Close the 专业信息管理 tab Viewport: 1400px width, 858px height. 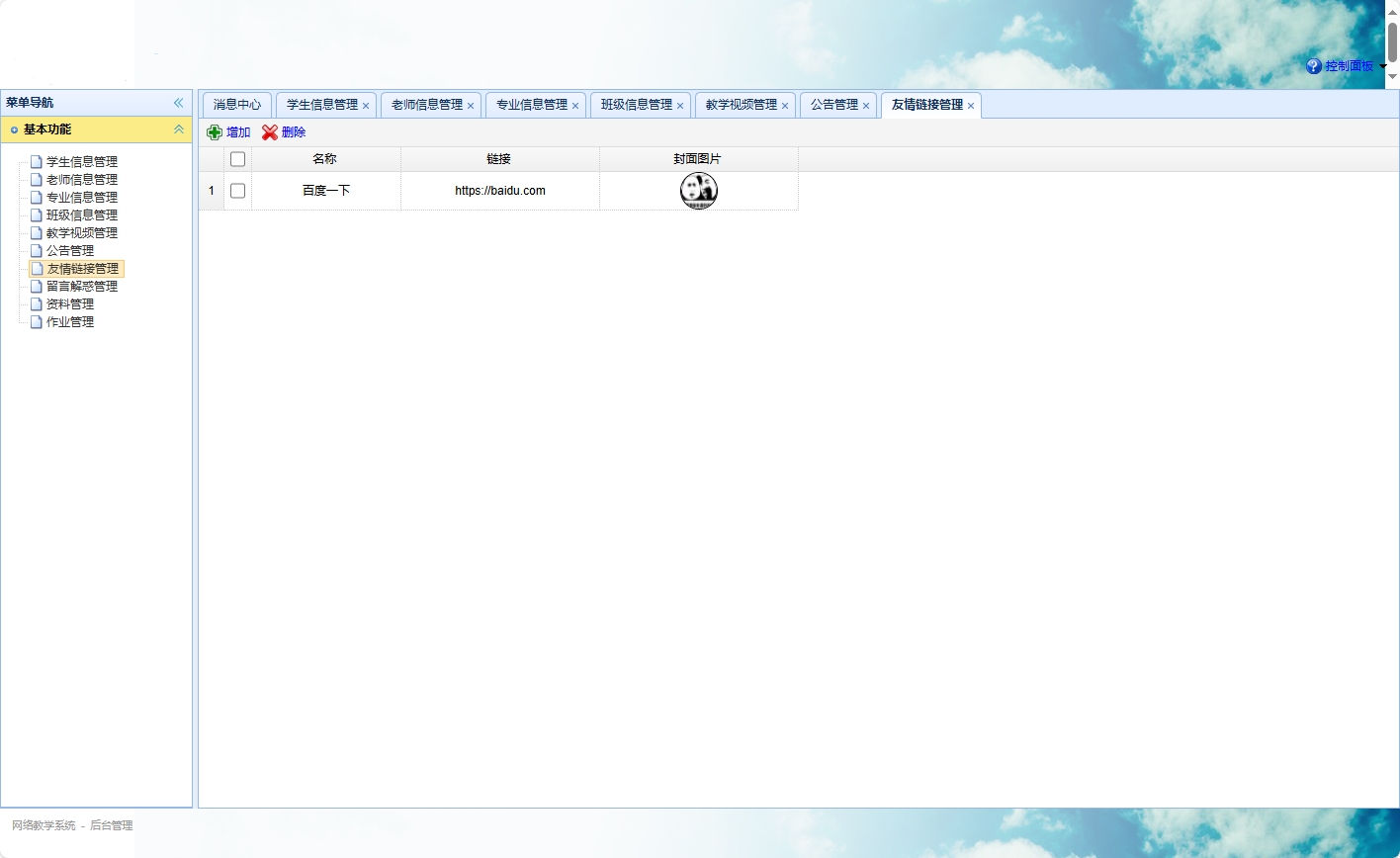pos(575,106)
